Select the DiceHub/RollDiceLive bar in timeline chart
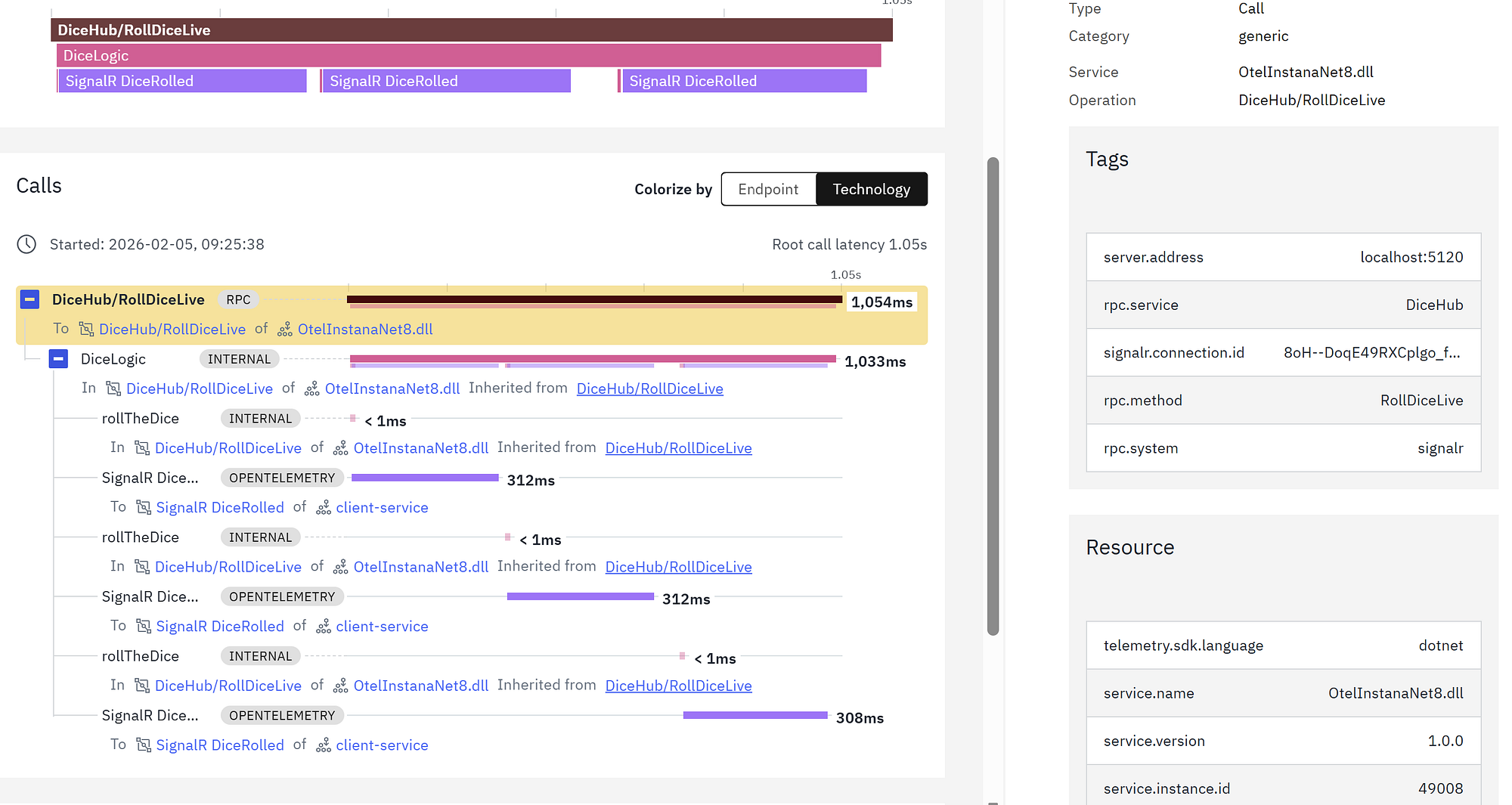The image size is (1512, 805). (472, 30)
